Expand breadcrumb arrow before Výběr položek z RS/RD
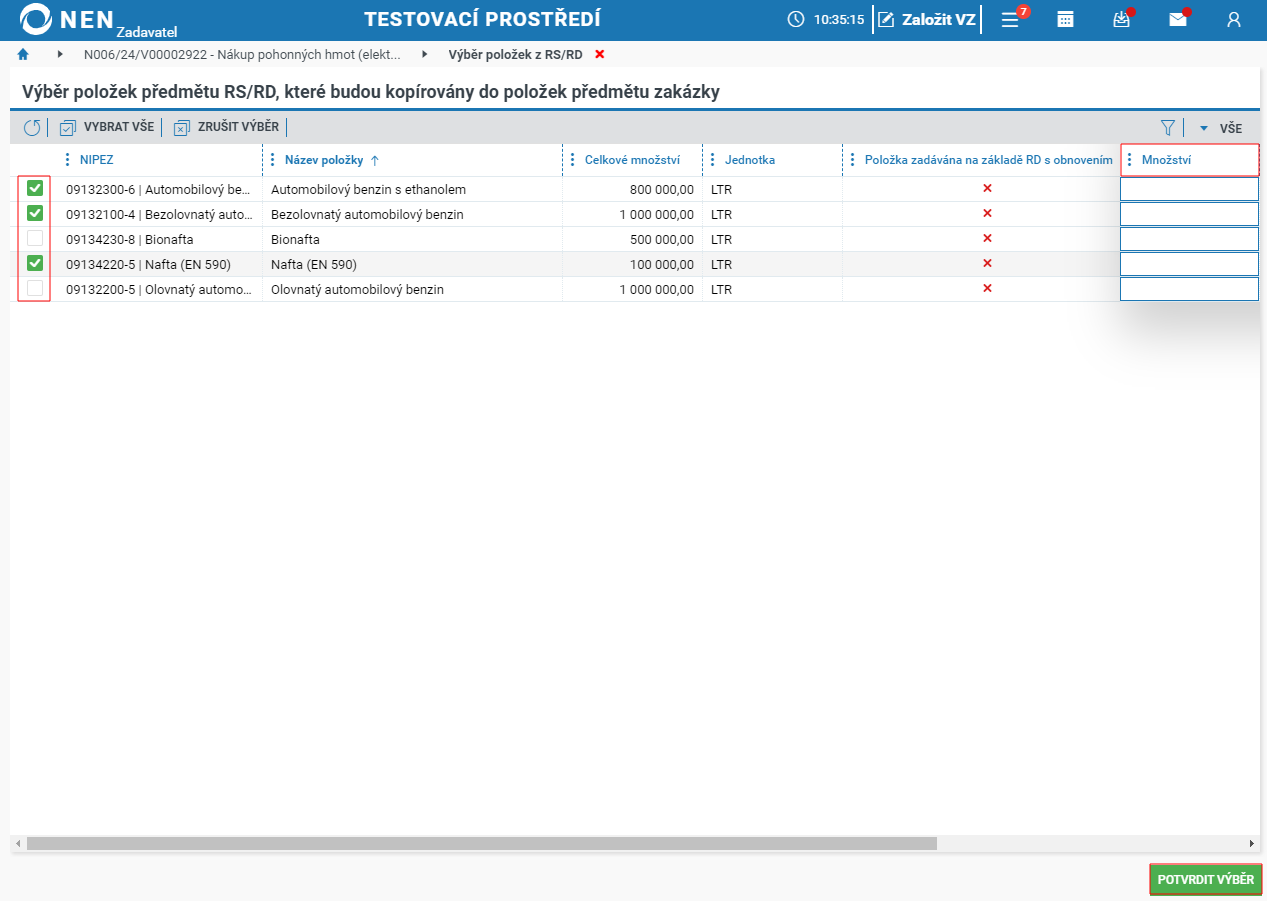The width and height of the screenshot is (1267, 901). click(x=425, y=54)
